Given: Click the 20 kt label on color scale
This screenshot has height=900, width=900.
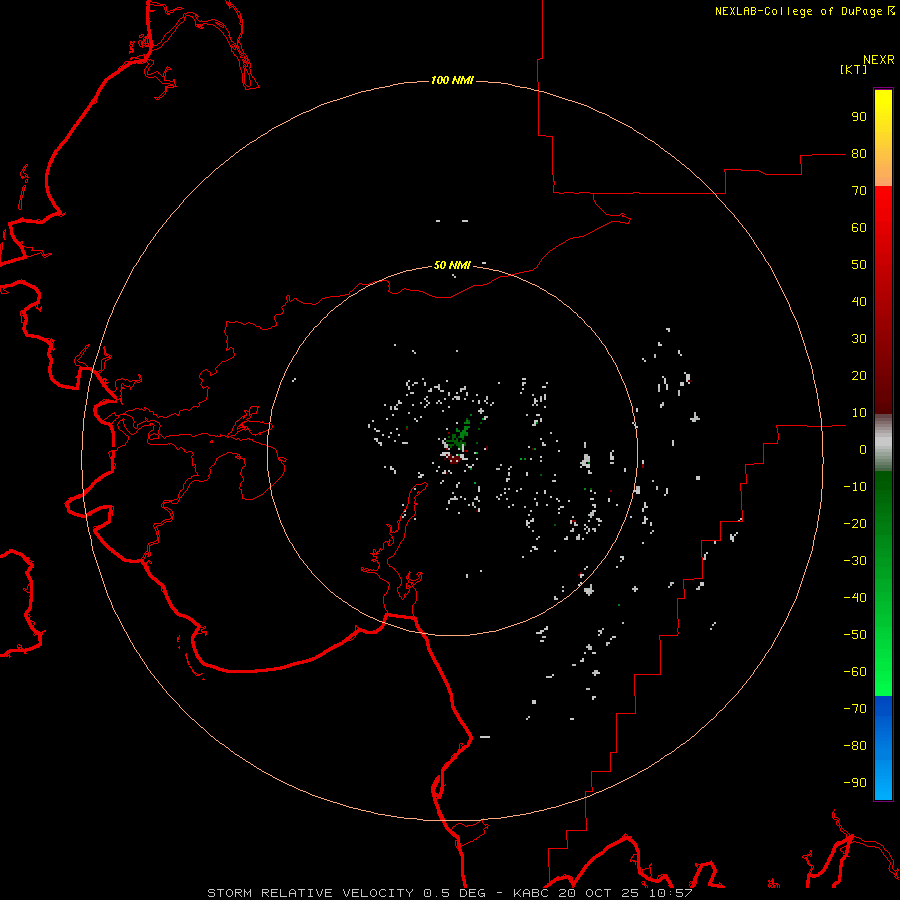Looking at the screenshot, I should (859, 376).
